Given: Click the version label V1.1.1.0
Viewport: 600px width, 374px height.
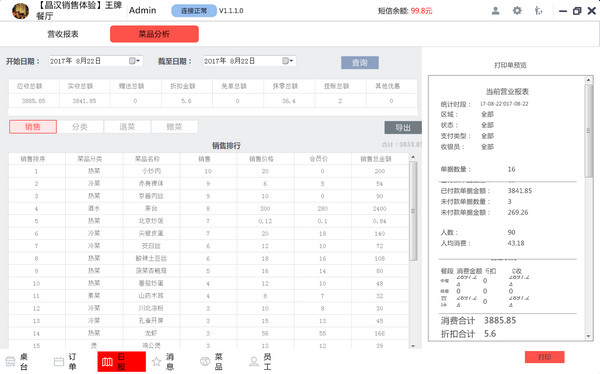Looking at the screenshot, I should [x=231, y=11].
